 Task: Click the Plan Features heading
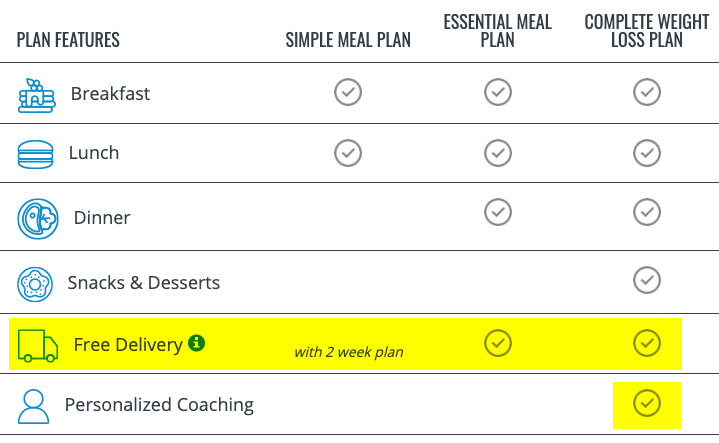click(x=68, y=40)
